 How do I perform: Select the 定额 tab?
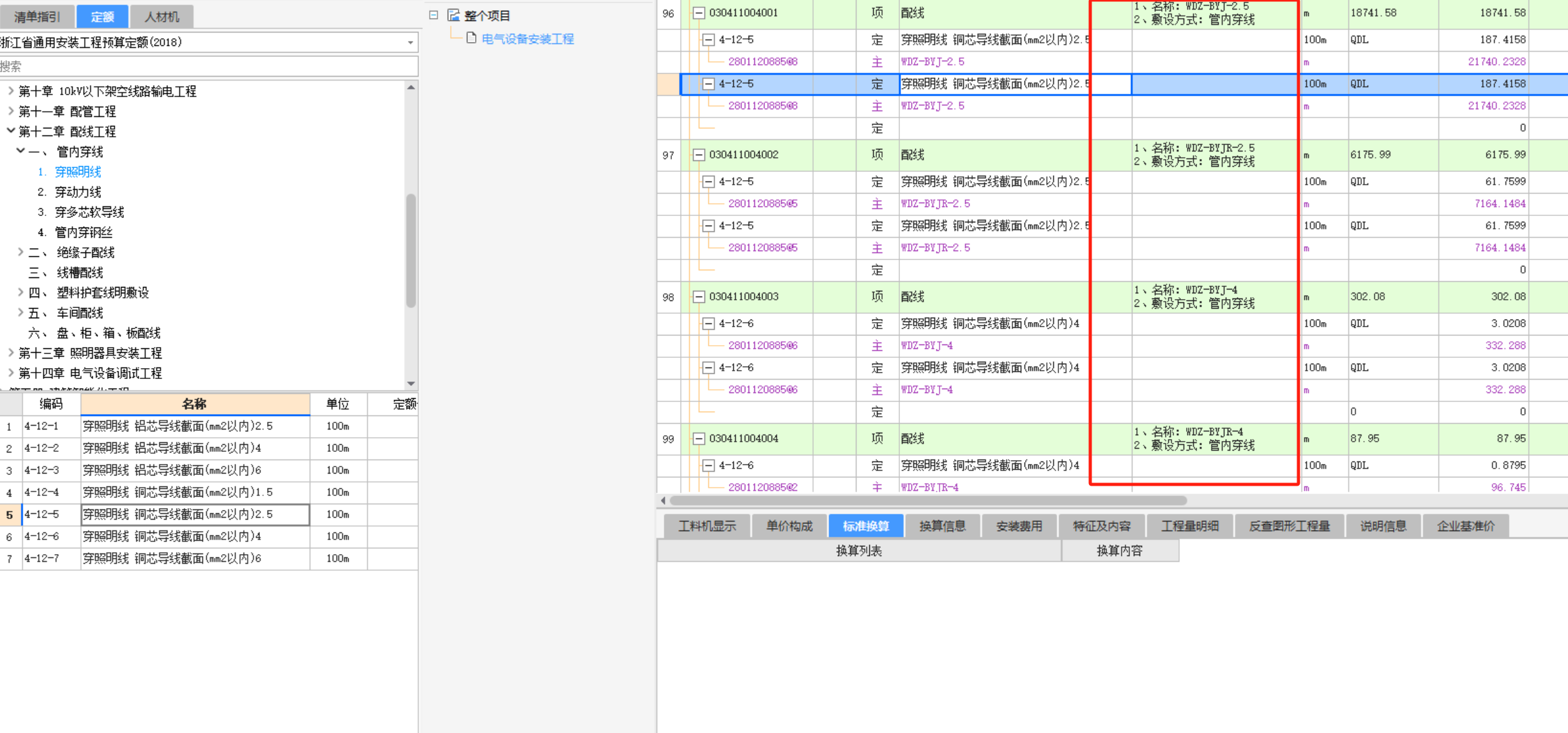pyautogui.click(x=102, y=17)
